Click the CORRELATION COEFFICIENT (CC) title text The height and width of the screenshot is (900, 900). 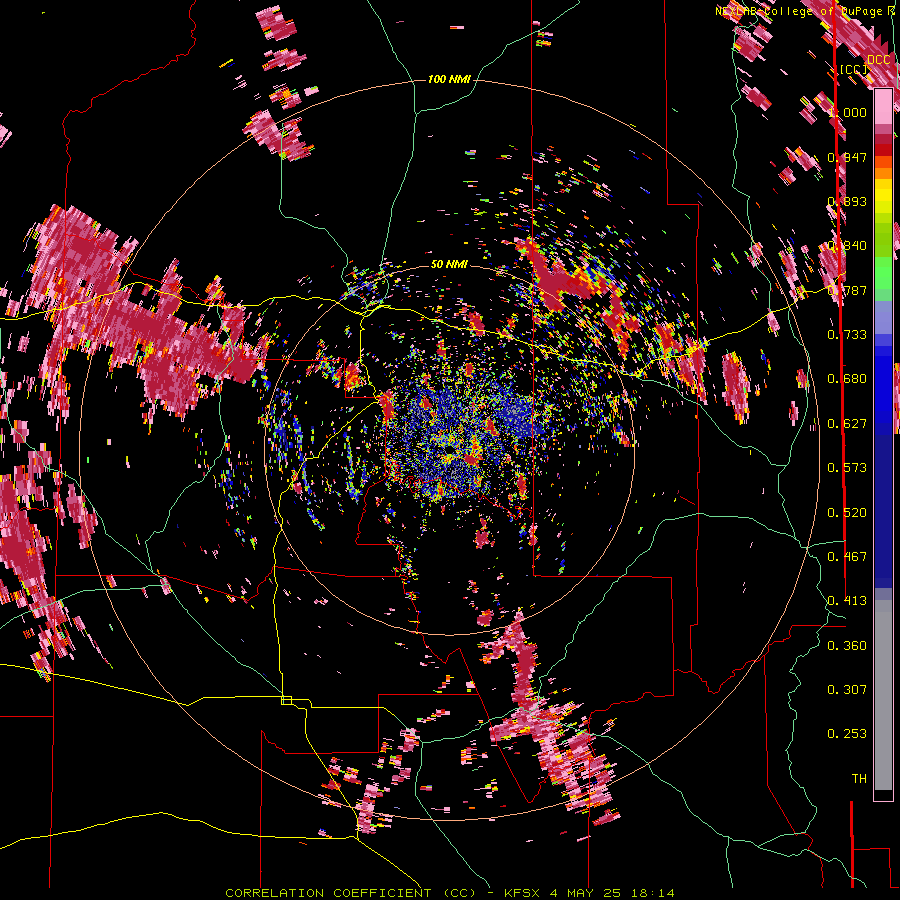point(351,893)
